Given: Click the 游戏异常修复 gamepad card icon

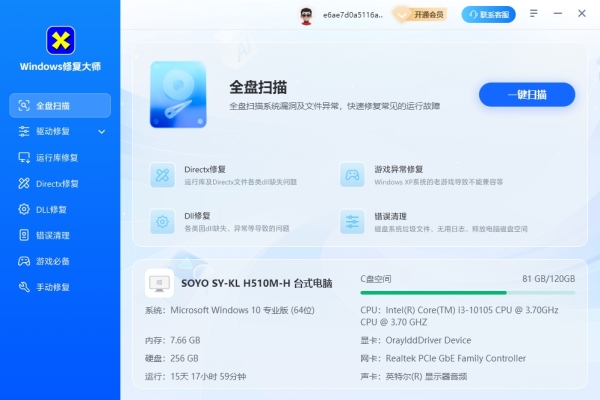Looking at the screenshot, I should tap(352, 175).
